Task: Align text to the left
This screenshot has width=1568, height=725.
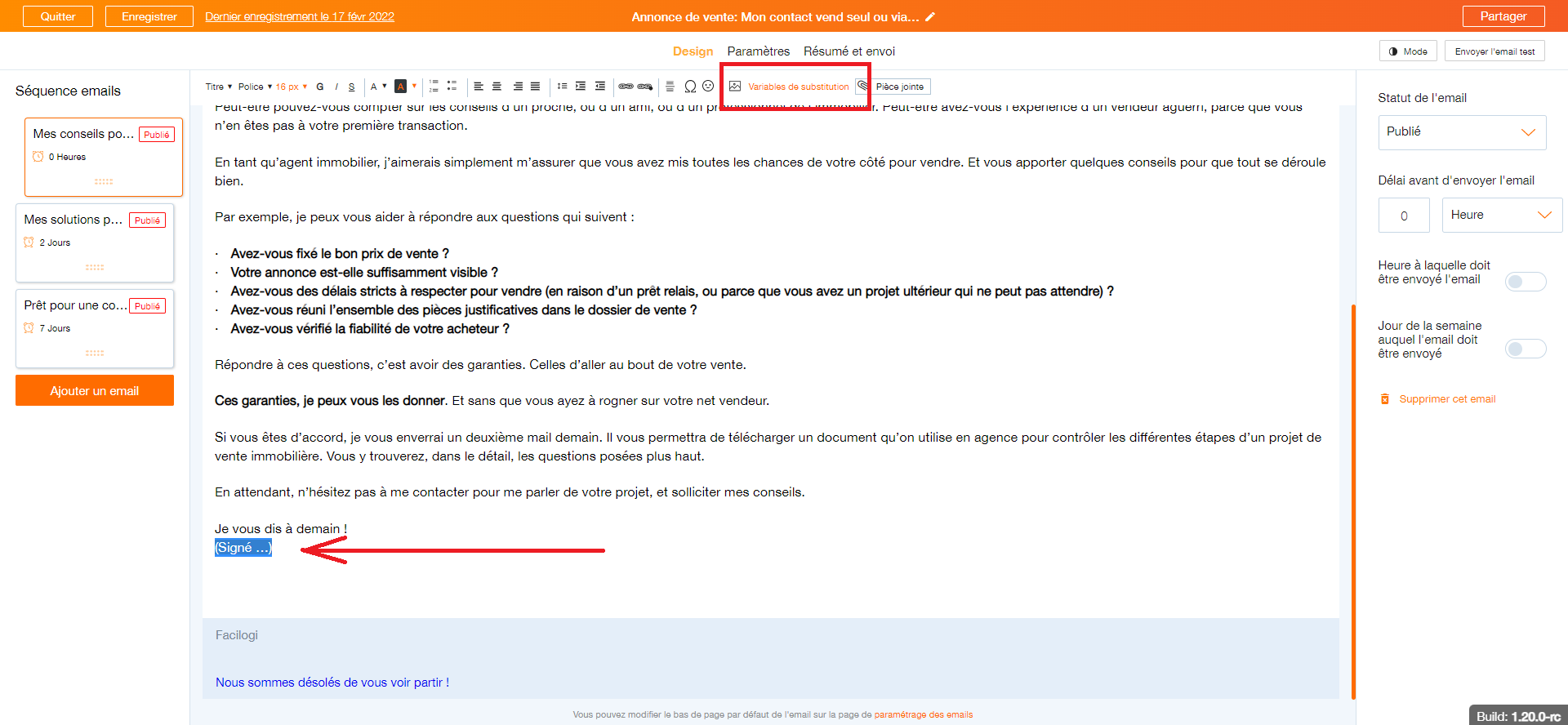Action: [479, 87]
